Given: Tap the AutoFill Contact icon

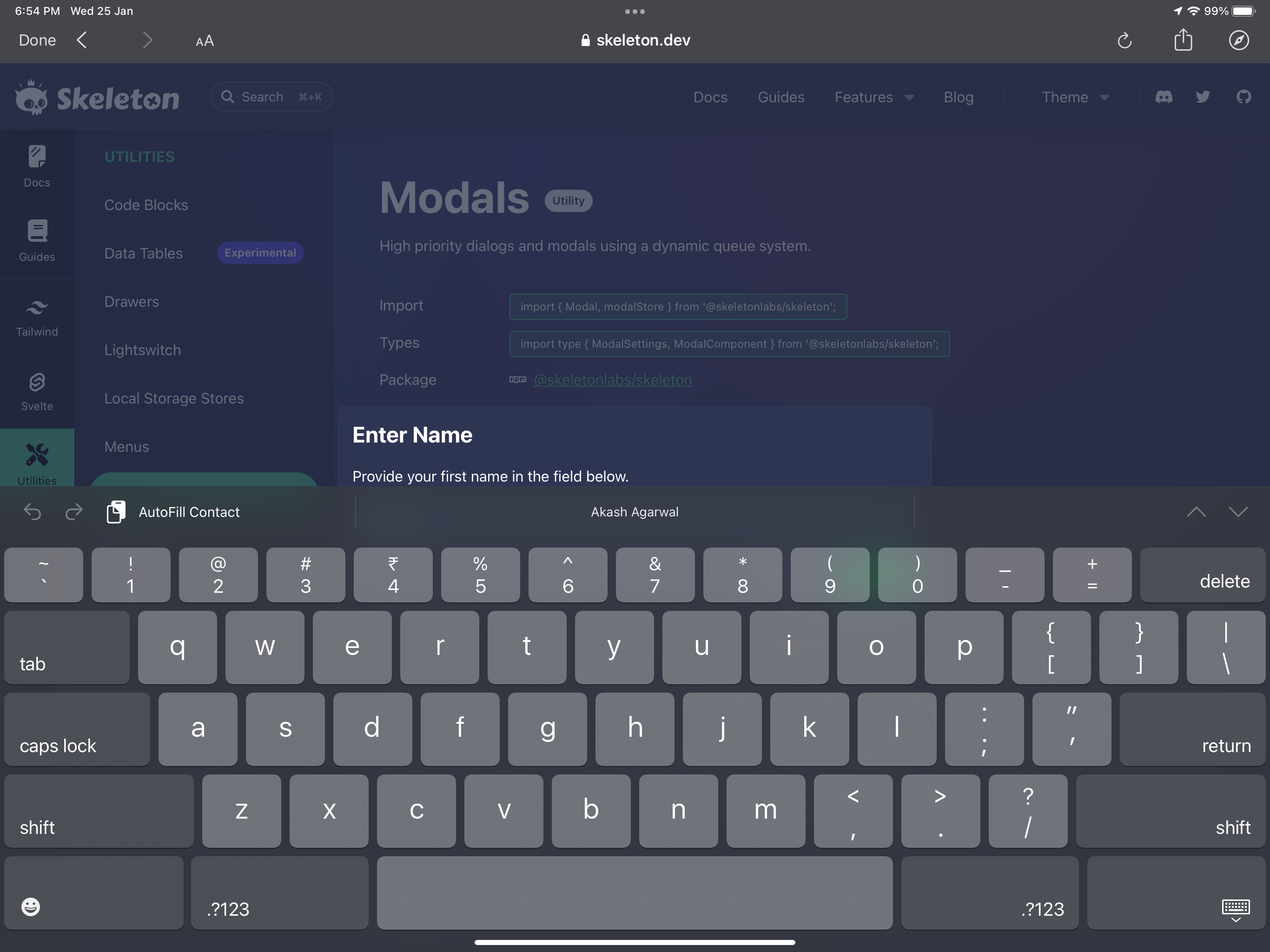Looking at the screenshot, I should tap(116, 512).
